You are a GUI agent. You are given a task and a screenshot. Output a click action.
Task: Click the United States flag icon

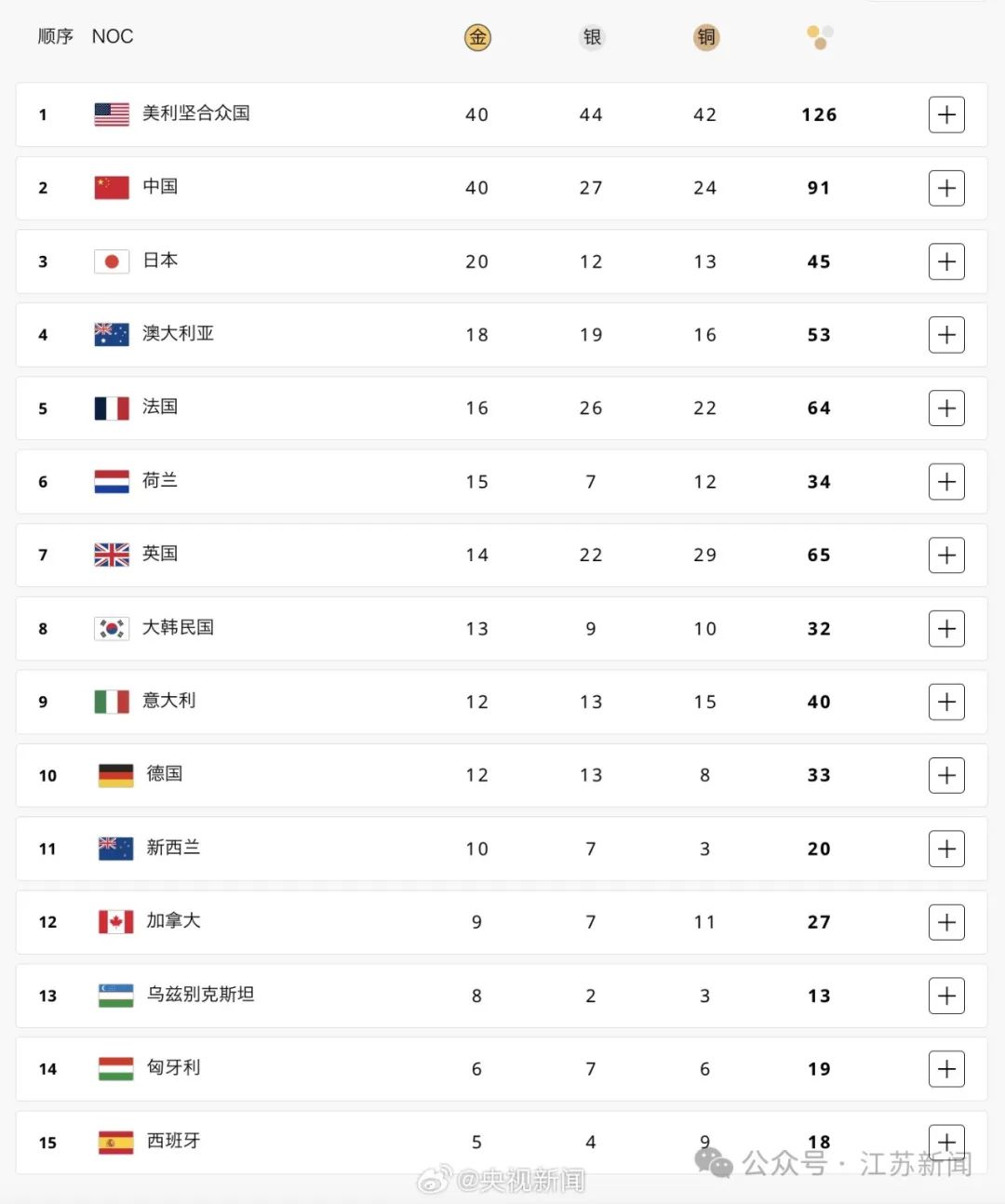(x=112, y=114)
